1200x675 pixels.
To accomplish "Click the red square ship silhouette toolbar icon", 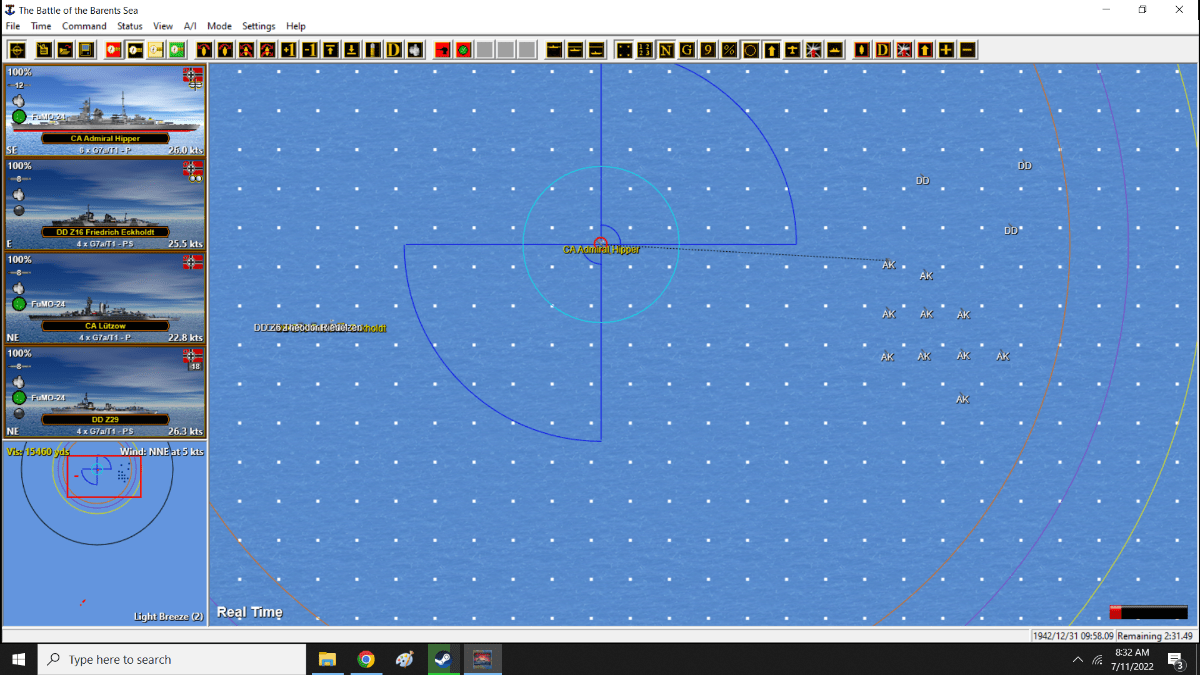I will coord(442,50).
